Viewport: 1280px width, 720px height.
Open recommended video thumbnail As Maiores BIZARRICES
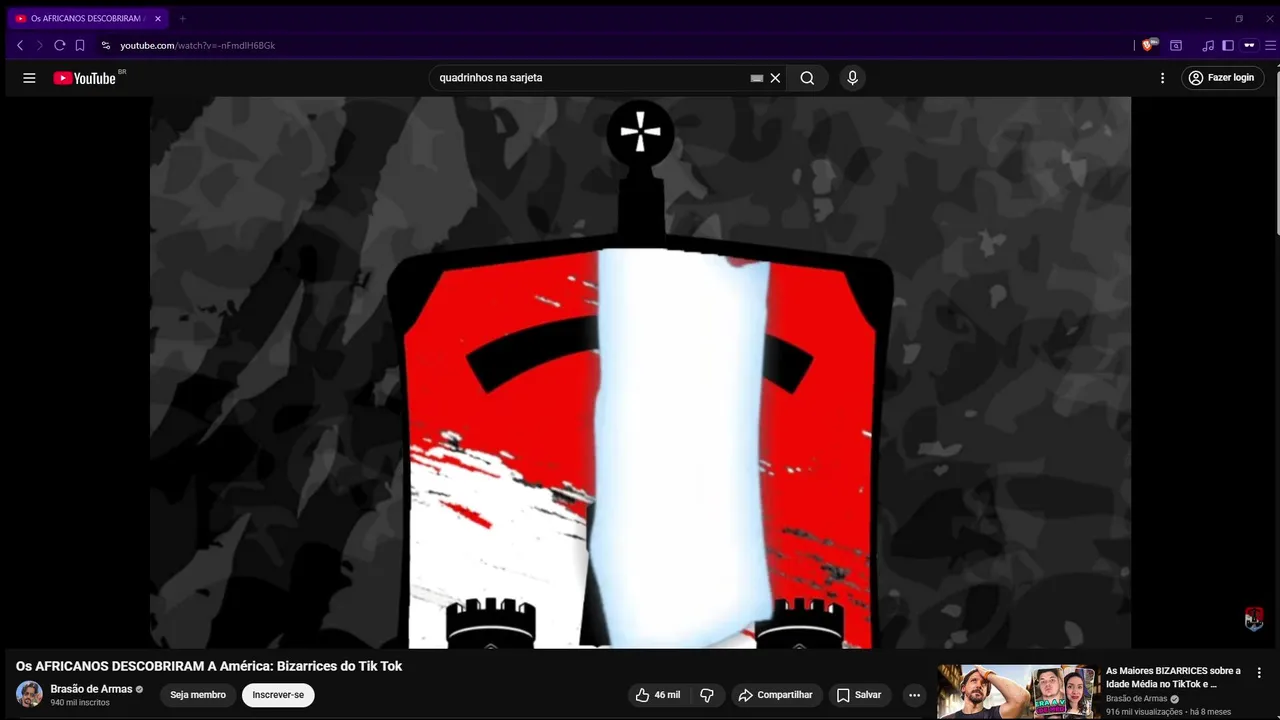(1018, 692)
